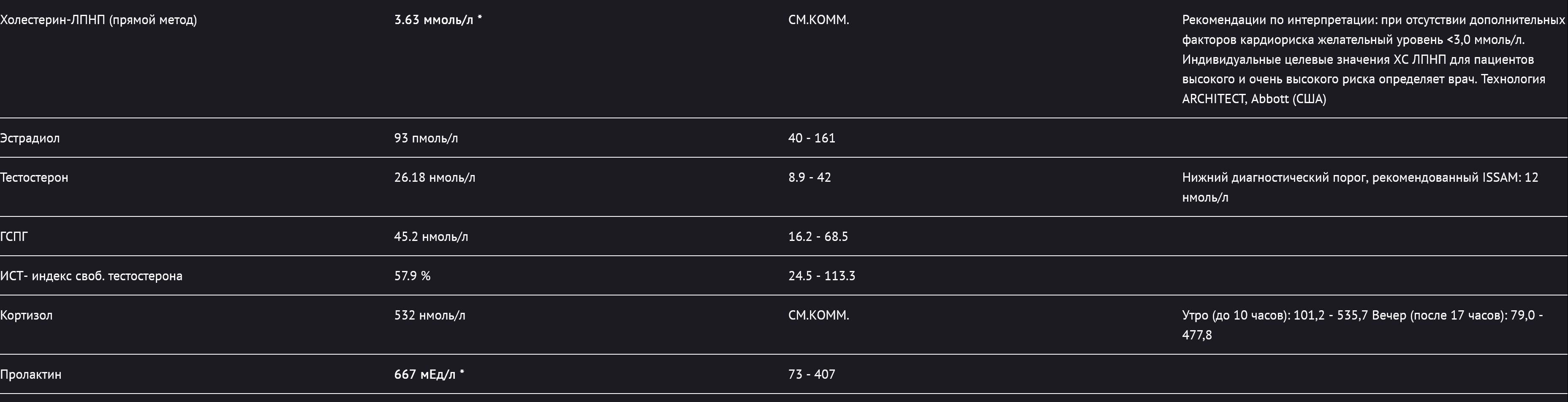Click the 93 пмоль/л estradiol value
The width and height of the screenshot is (1568, 402).
[x=426, y=138]
